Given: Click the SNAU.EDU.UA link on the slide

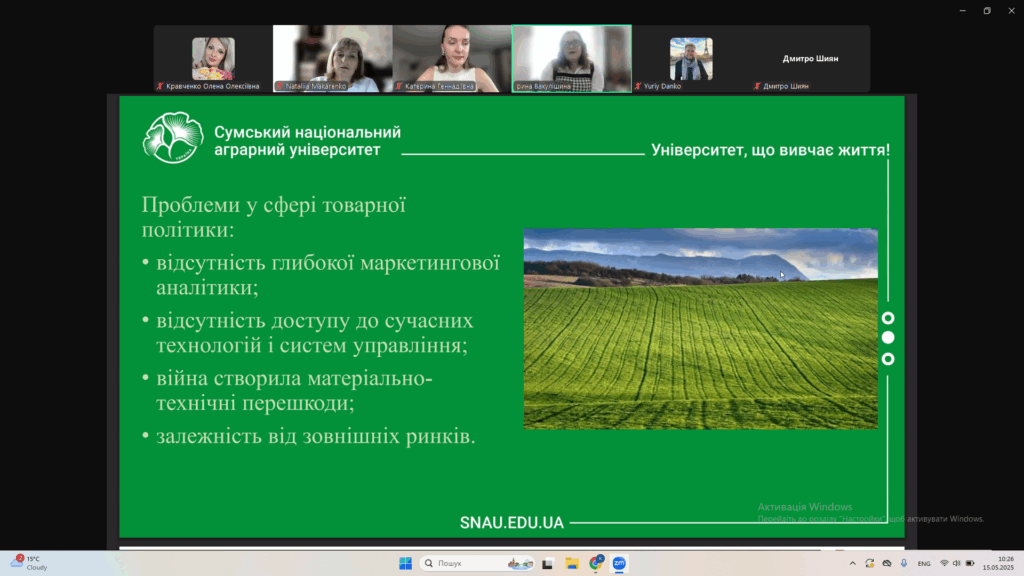Looking at the screenshot, I should (x=511, y=522).
